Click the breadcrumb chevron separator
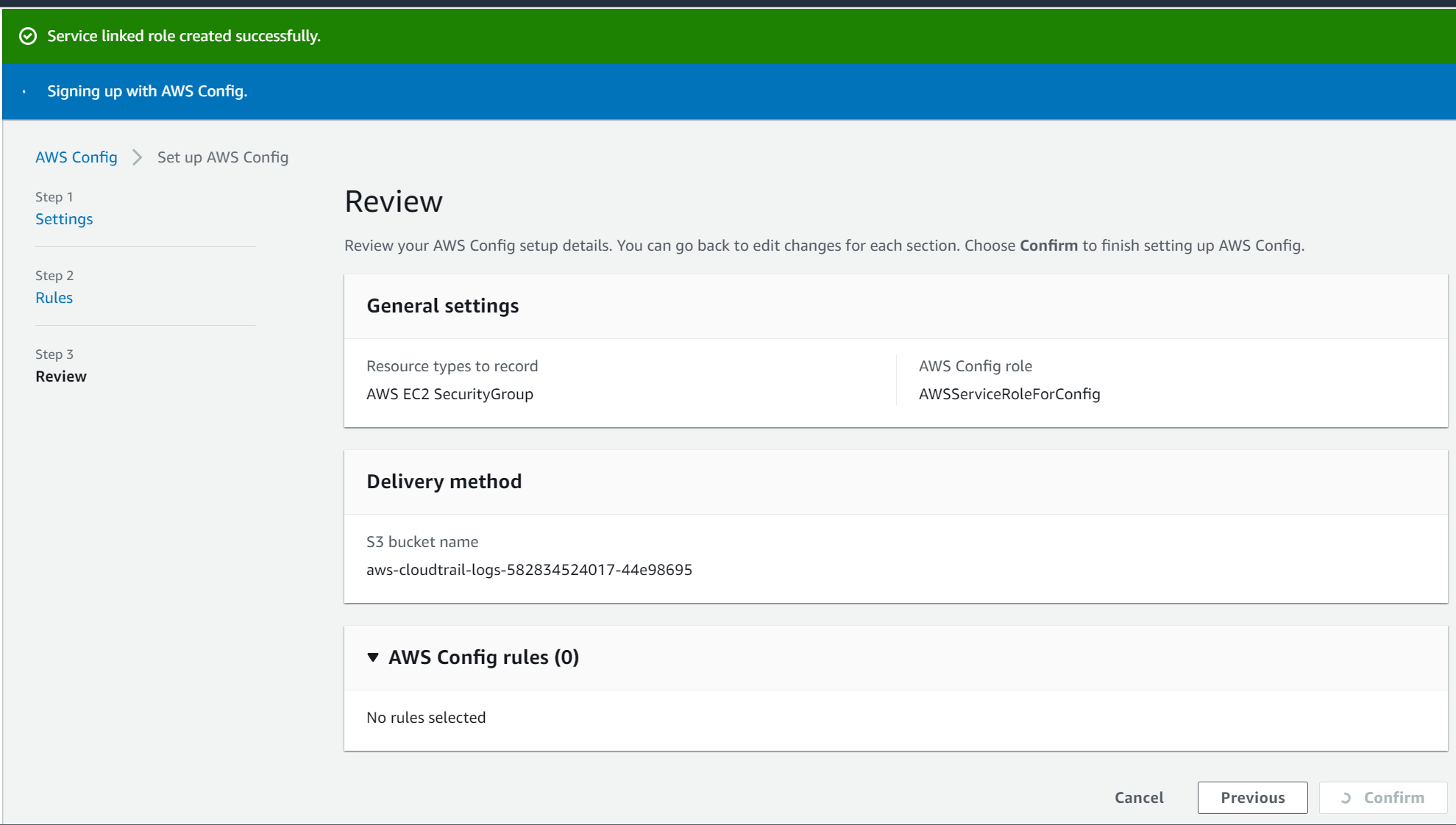1456x825 pixels. click(x=137, y=157)
